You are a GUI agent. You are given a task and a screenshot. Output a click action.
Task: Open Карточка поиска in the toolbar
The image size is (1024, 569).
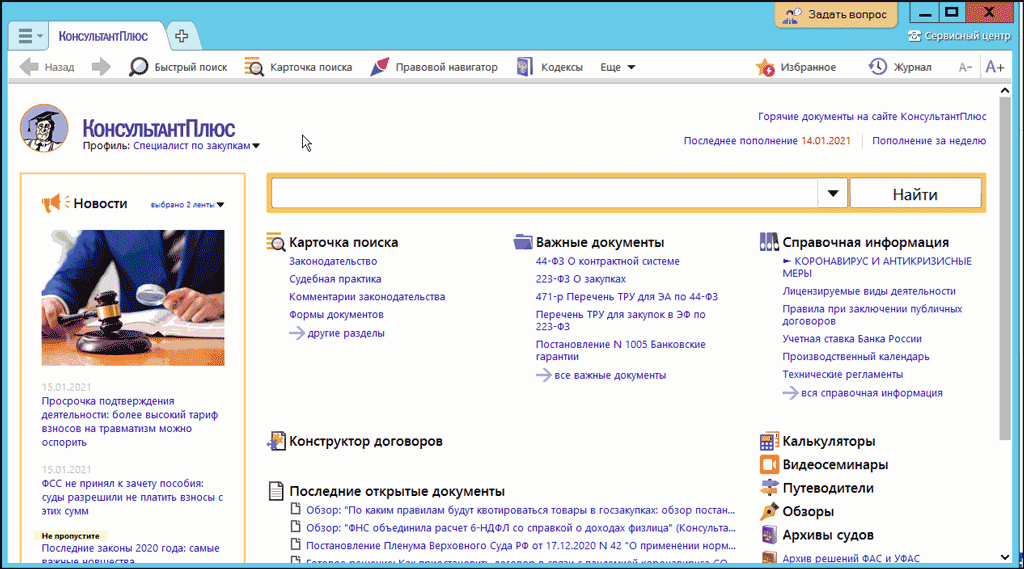click(x=298, y=67)
